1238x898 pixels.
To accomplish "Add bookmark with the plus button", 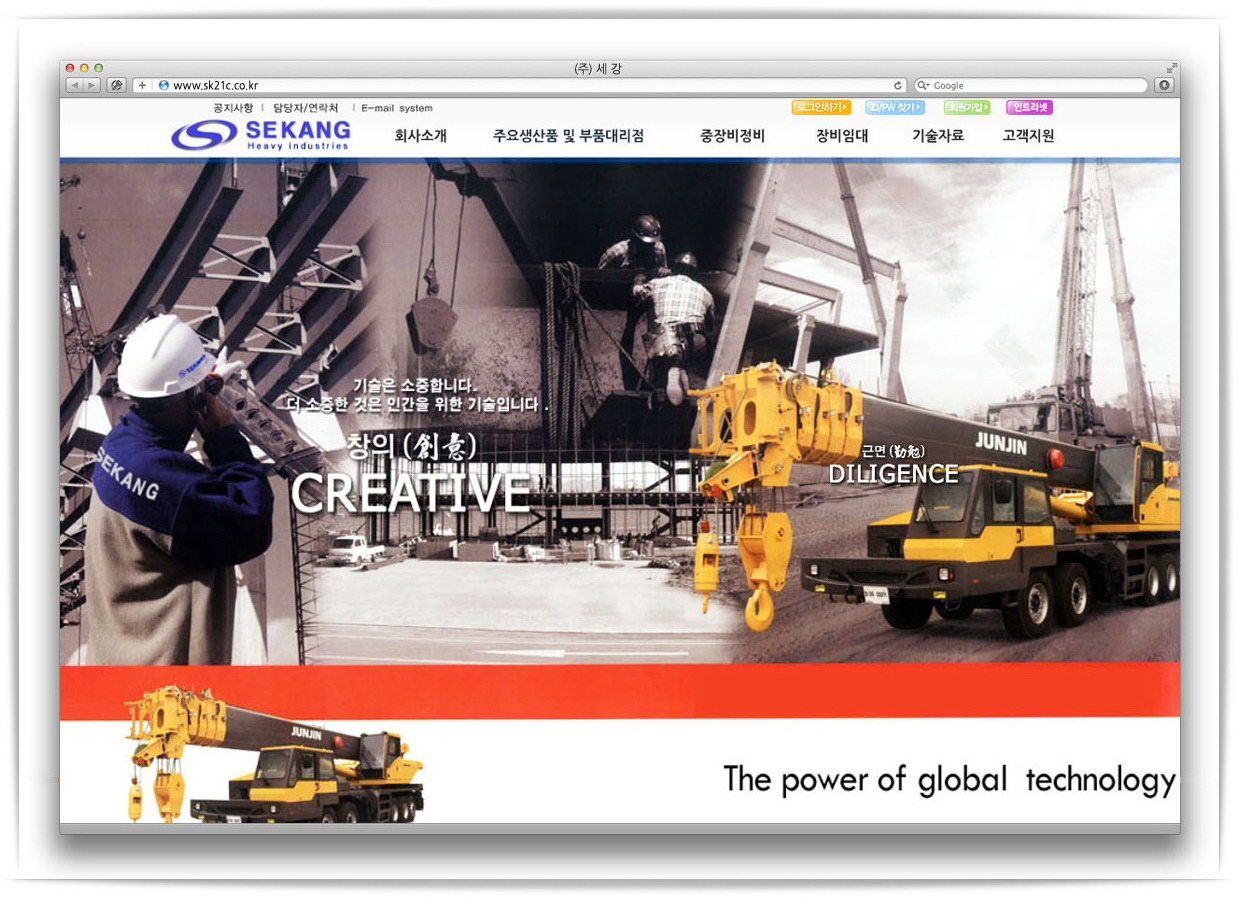I will point(142,86).
